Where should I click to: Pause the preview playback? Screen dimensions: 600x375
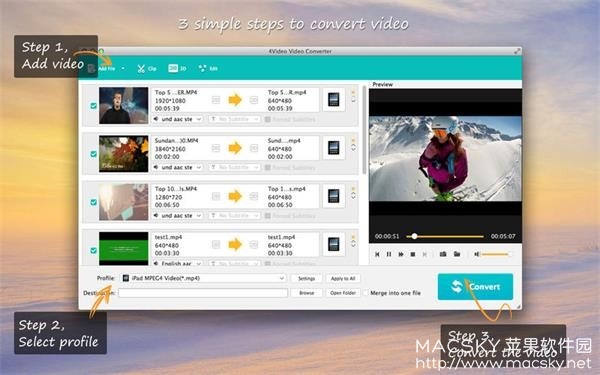[389, 254]
